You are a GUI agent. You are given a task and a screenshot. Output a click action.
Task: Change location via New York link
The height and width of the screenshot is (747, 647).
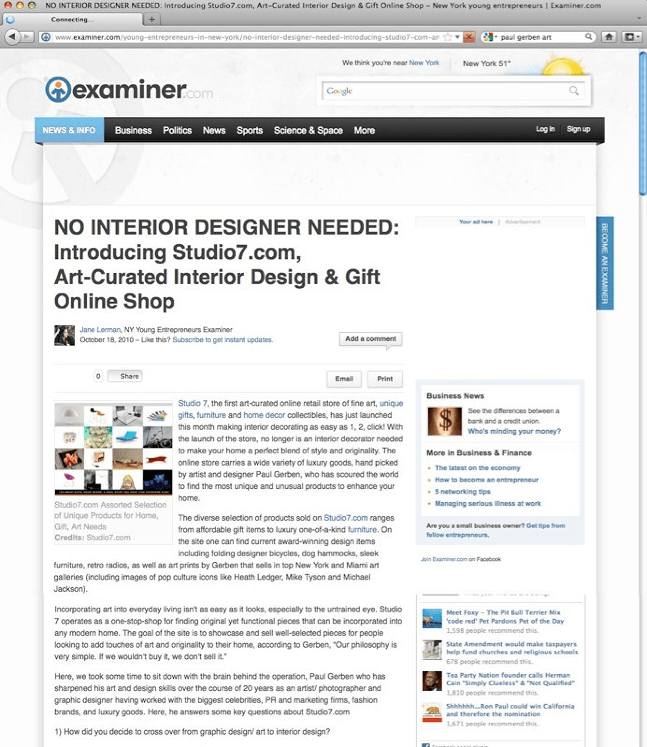(x=424, y=63)
